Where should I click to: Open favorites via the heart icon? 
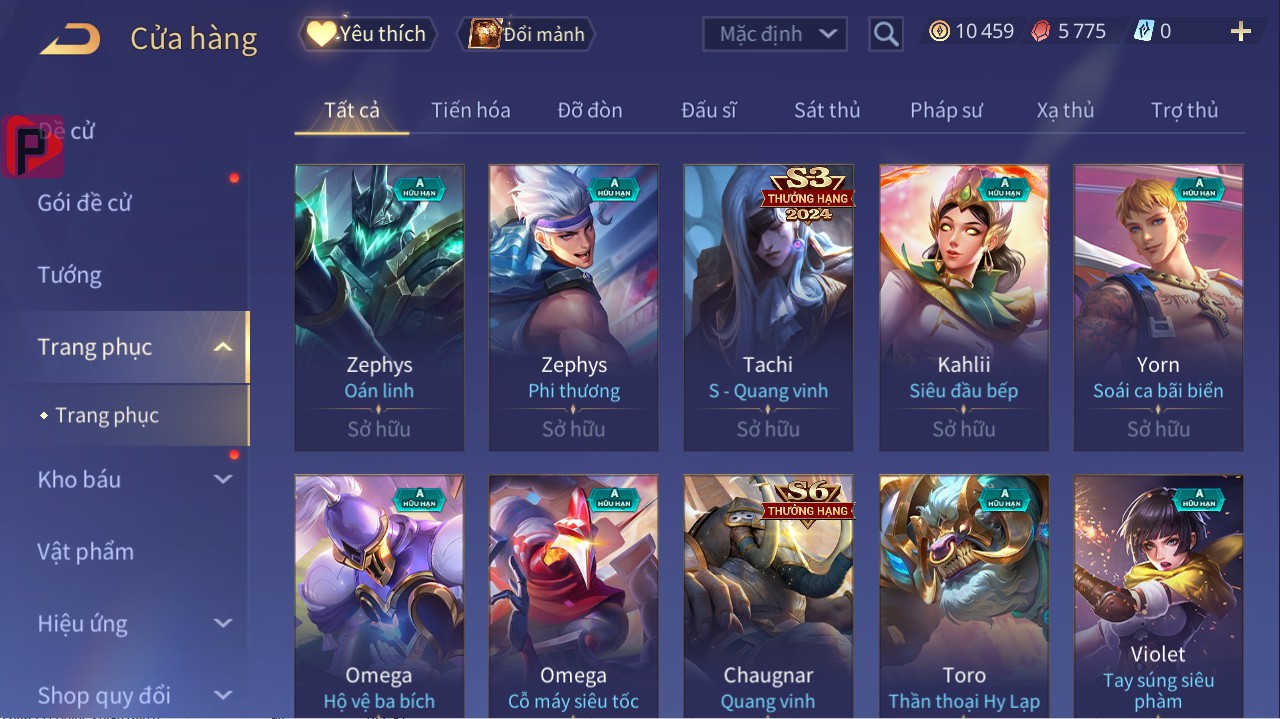pos(320,34)
